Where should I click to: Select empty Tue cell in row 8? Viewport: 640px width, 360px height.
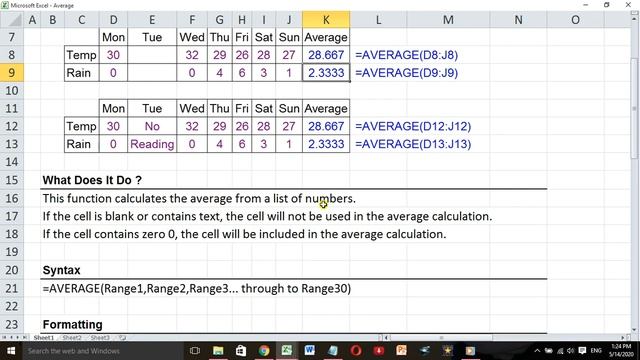pyautogui.click(x=152, y=55)
